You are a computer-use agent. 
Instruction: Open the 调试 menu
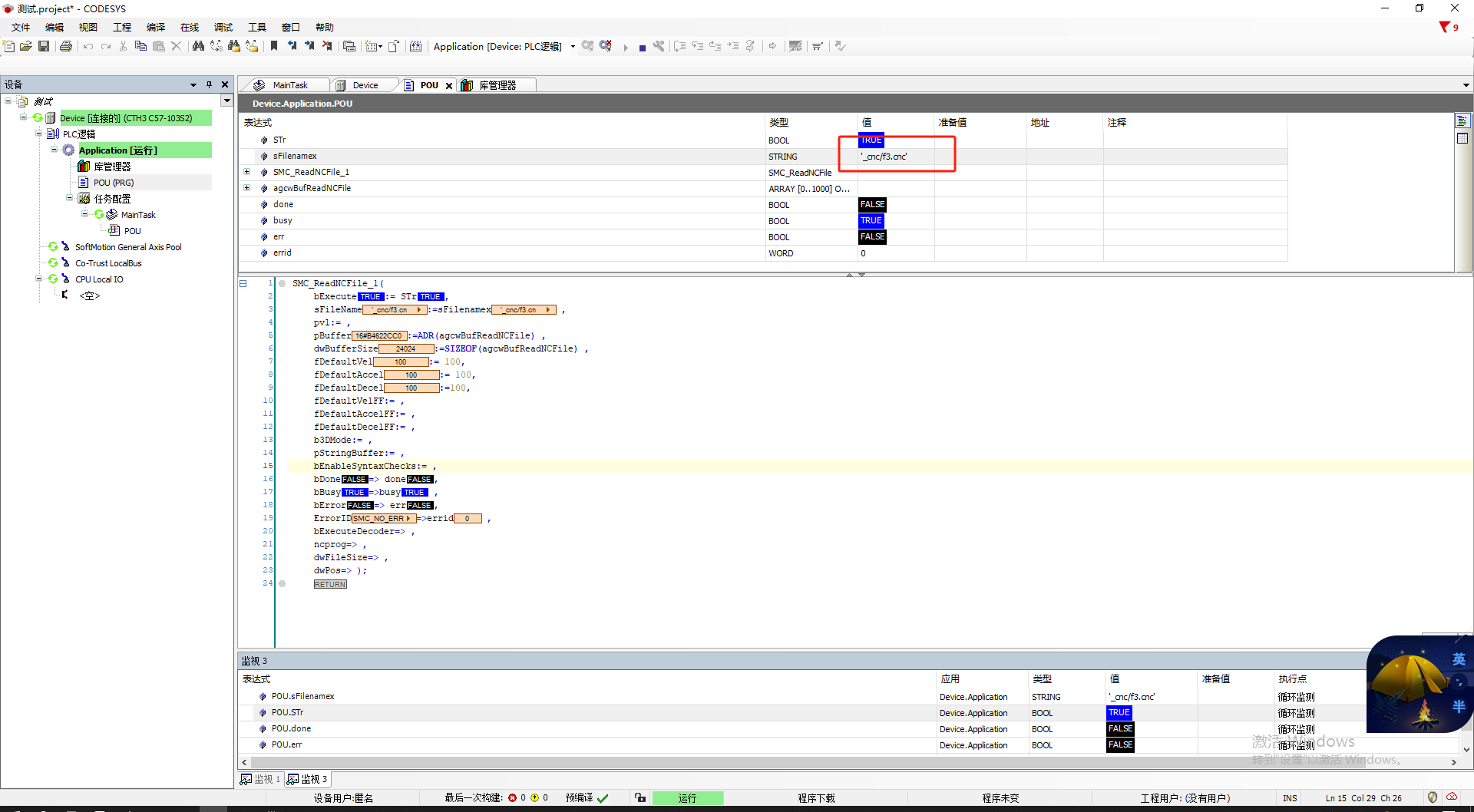click(223, 27)
